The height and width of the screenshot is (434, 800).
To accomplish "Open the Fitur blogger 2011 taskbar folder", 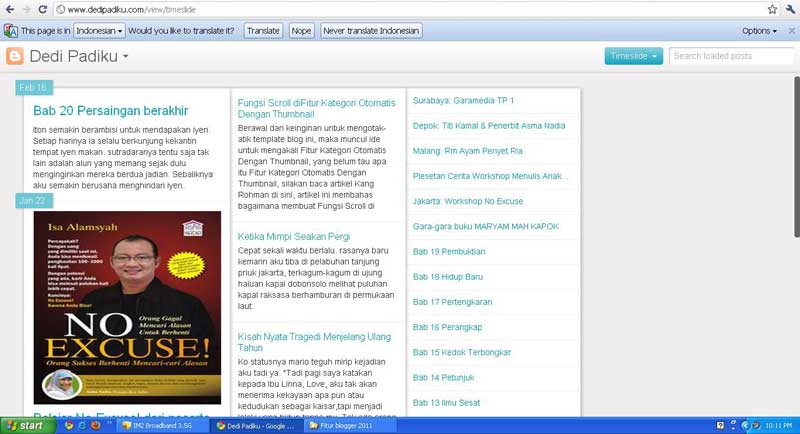I will point(351,425).
